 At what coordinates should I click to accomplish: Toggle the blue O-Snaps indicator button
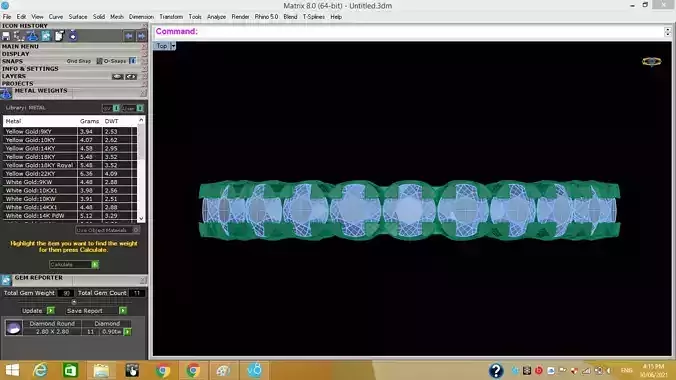132,61
